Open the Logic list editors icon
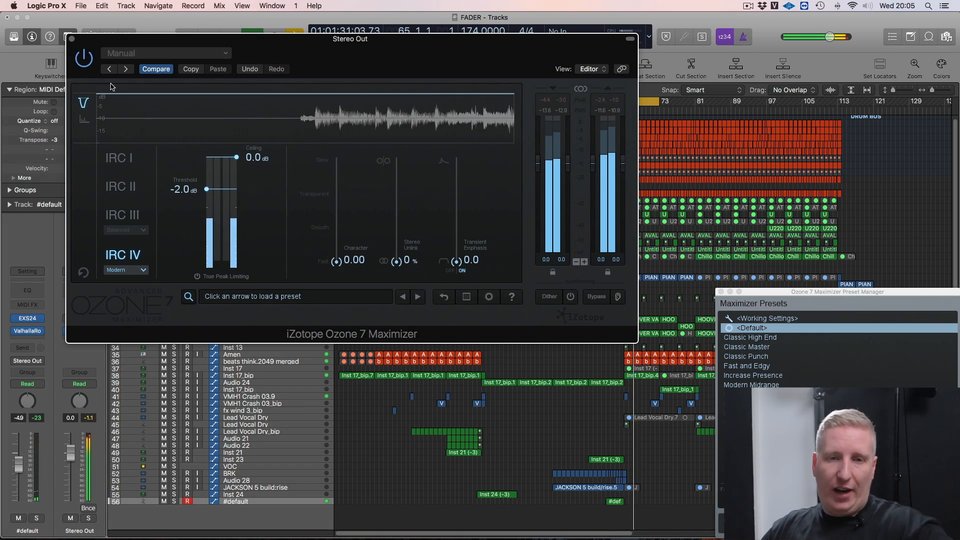 pos(892,37)
